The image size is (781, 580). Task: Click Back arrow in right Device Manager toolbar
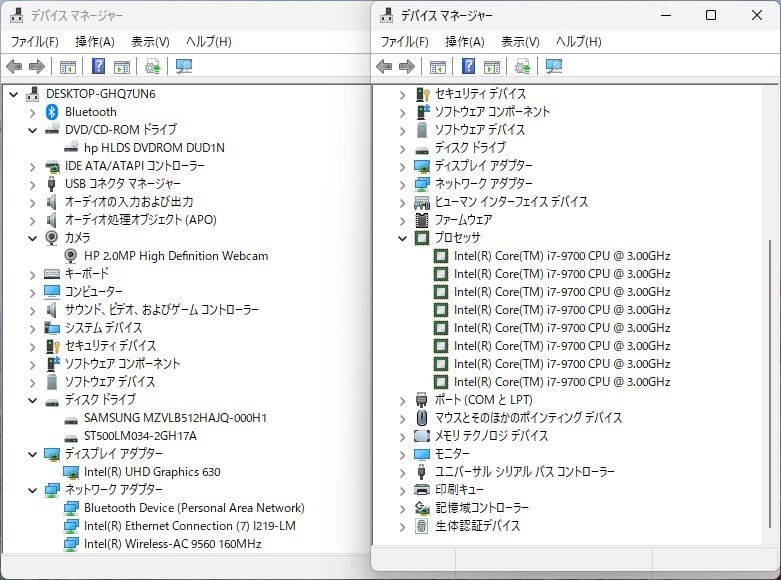point(384,66)
